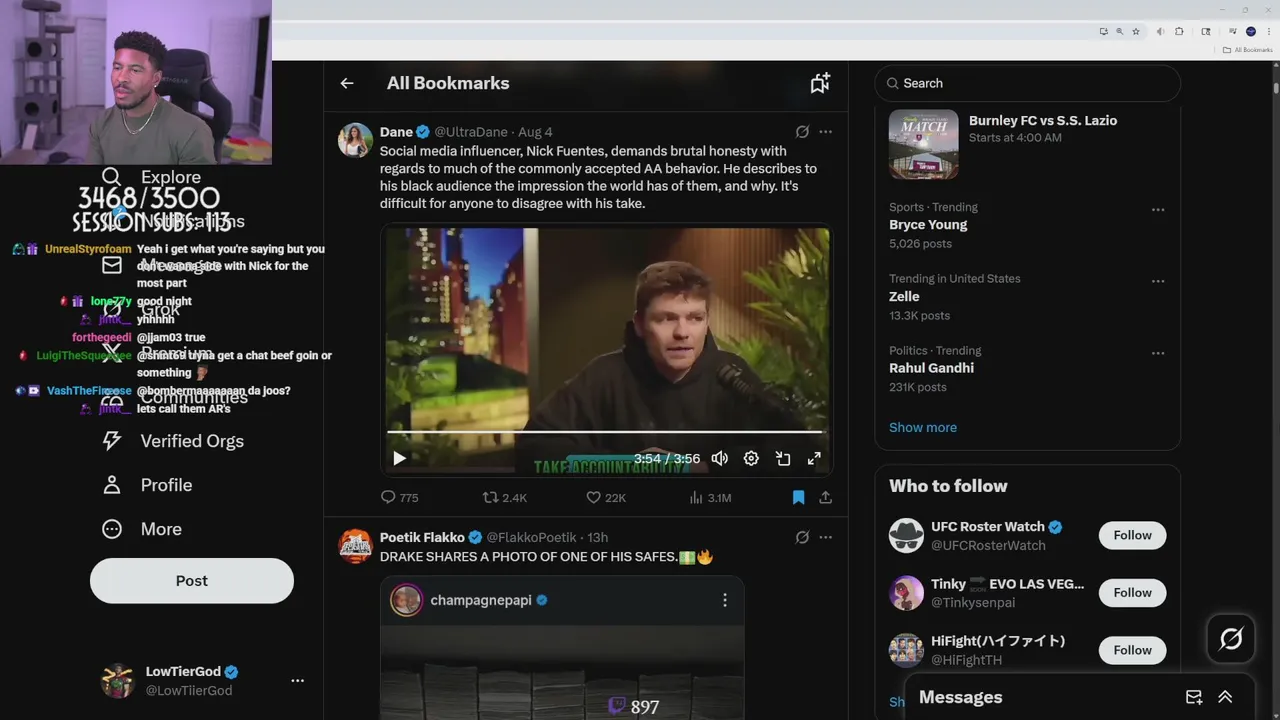
Task: Play the Nick Fuentes video
Action: [399, 458]
